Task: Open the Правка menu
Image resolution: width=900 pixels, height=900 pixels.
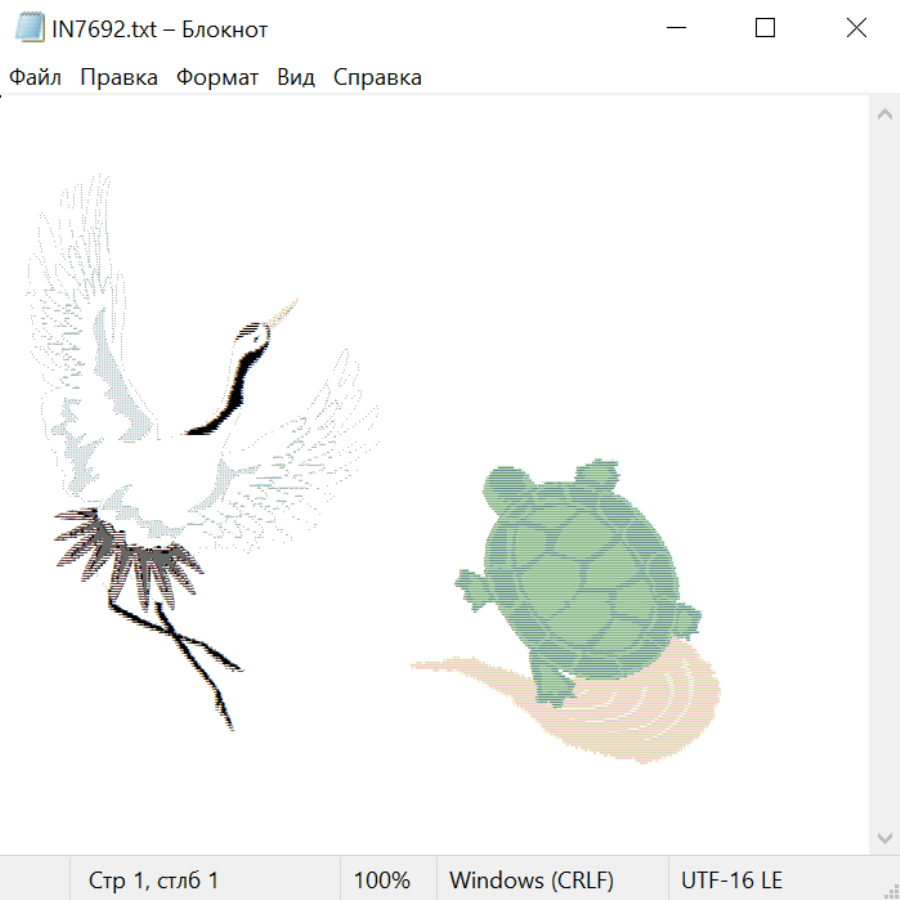Action: (x=118, y=77)
